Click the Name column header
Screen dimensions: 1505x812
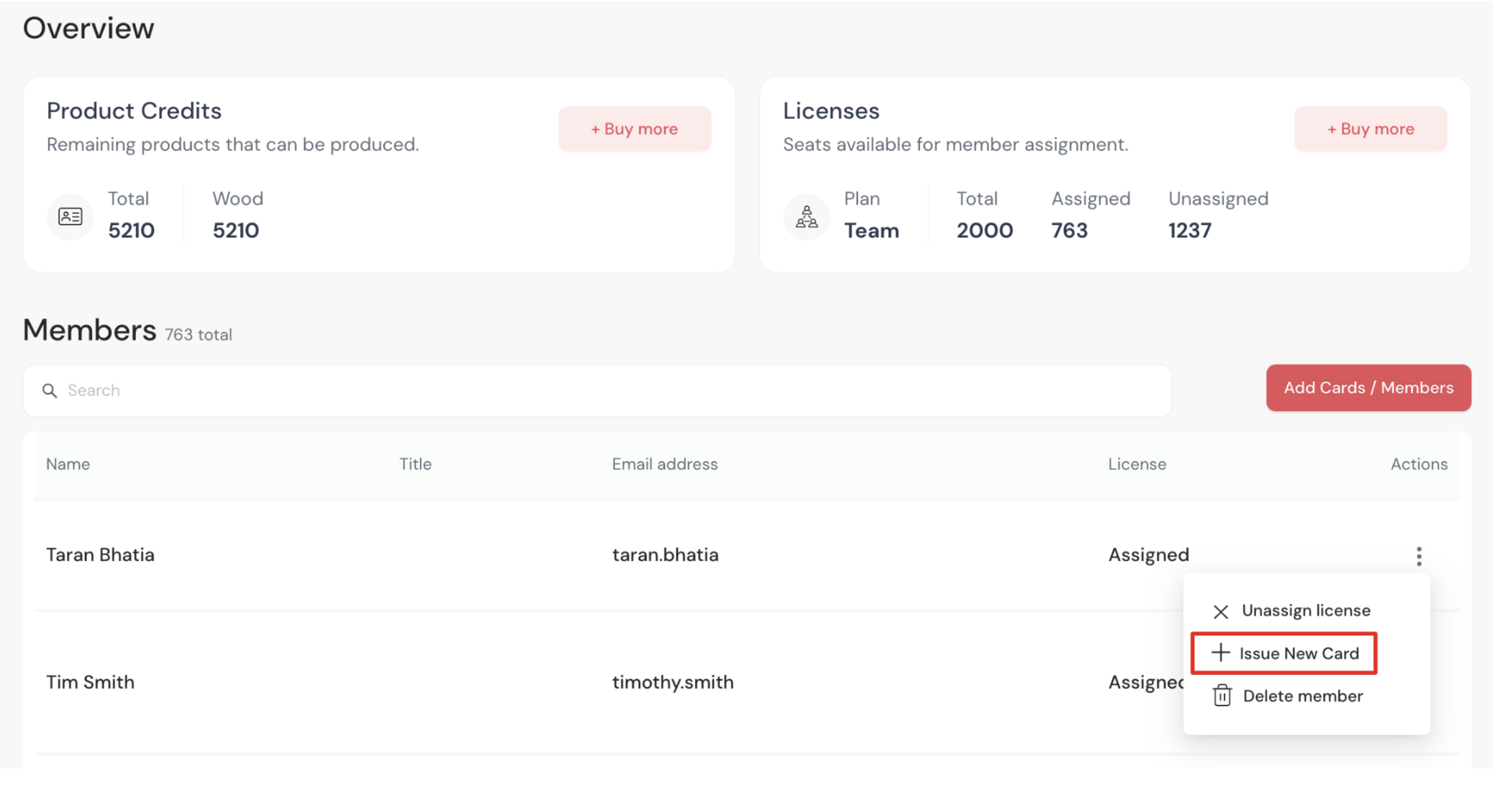click(x=68, y=464)
